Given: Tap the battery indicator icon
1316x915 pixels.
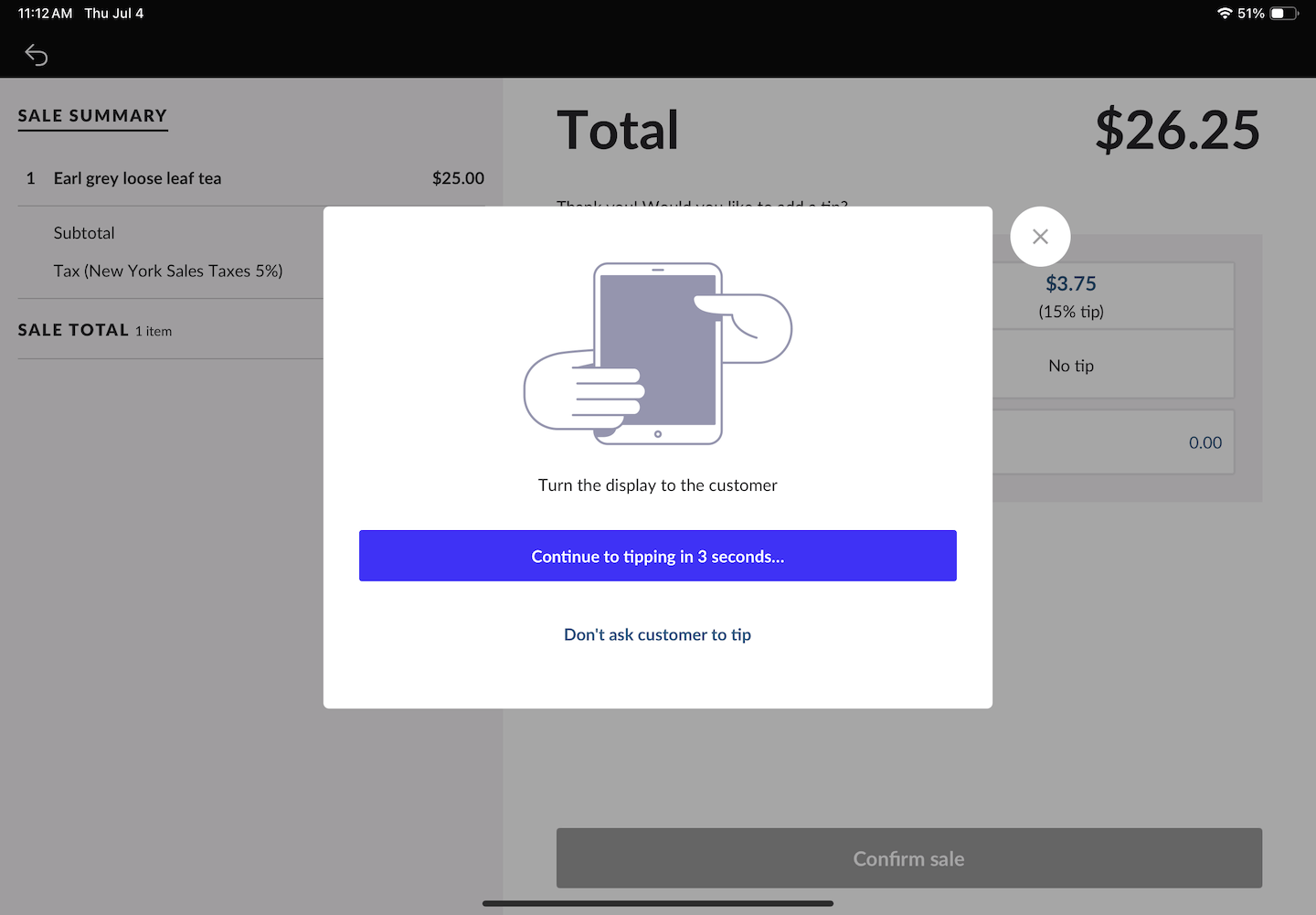Looking at the screenshot, I should 1283,14.
